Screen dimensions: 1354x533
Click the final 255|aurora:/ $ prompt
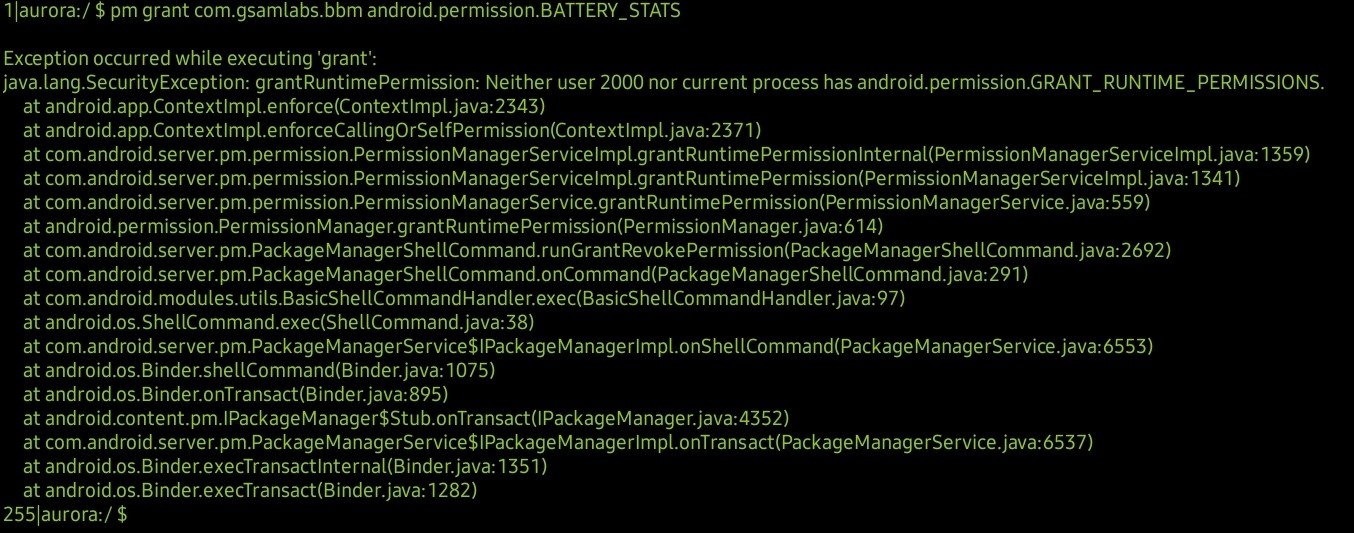point(65,515)
